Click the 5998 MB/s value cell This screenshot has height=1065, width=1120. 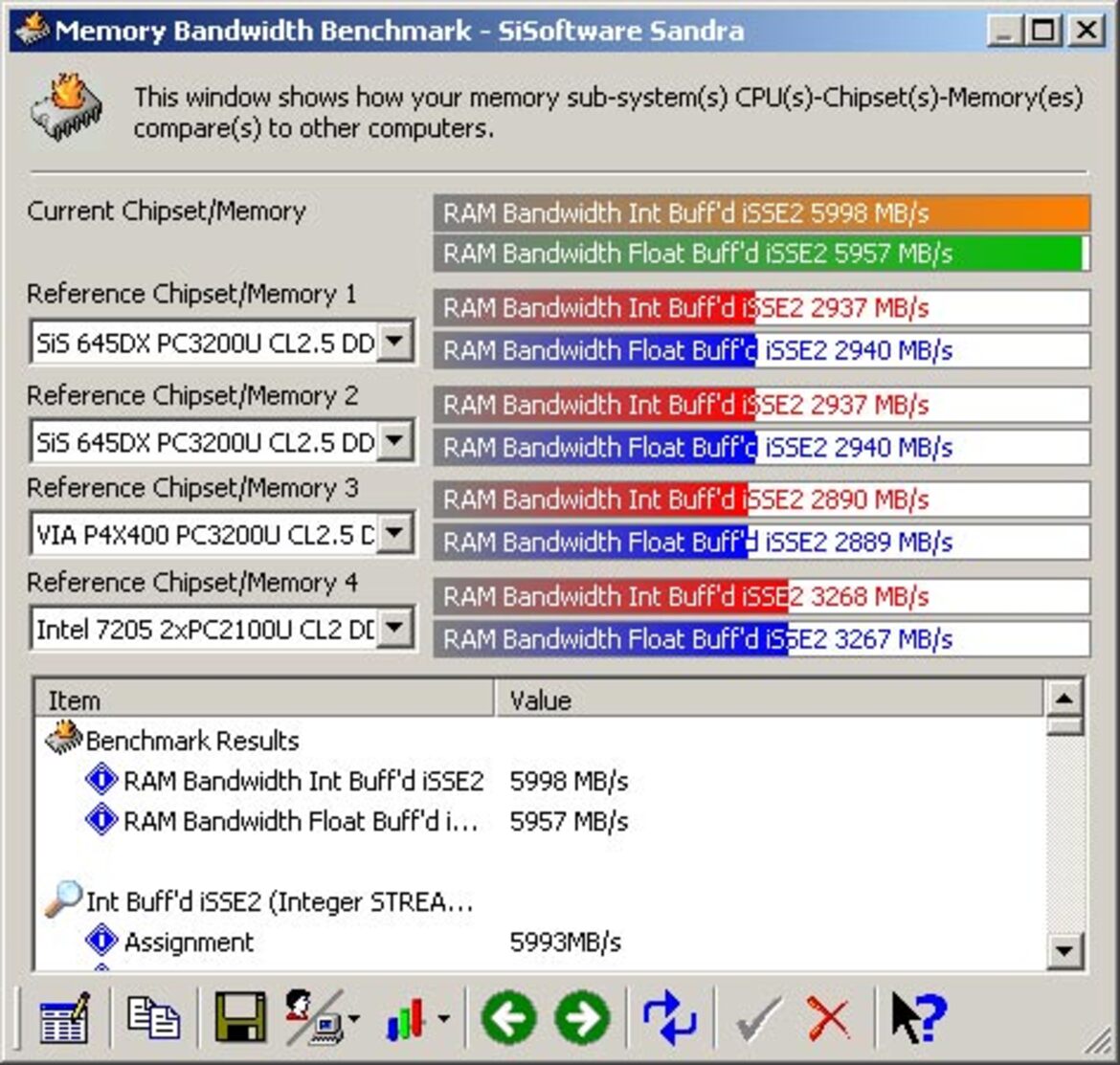[x=569, y=781]
